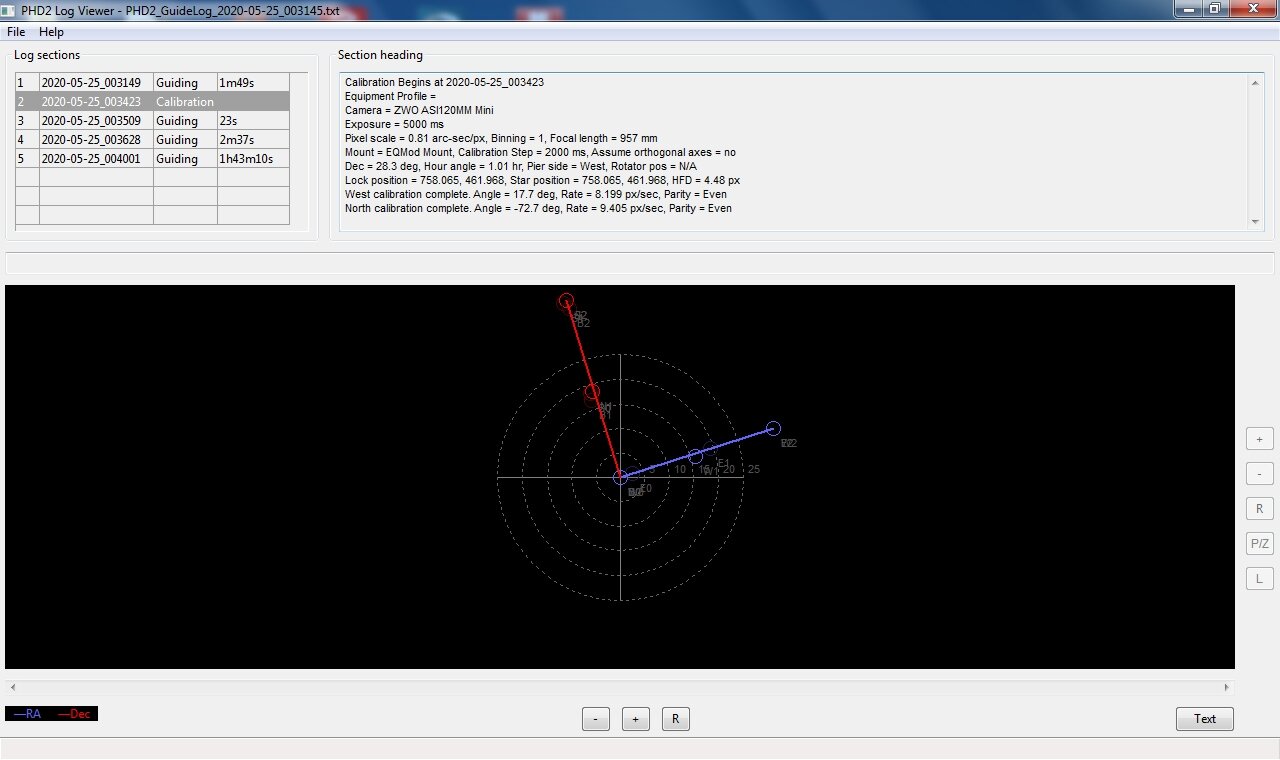The height and width of the screenshot is (760, 1280).
Task: Click the RA legend entry
Action: point(27,714)
